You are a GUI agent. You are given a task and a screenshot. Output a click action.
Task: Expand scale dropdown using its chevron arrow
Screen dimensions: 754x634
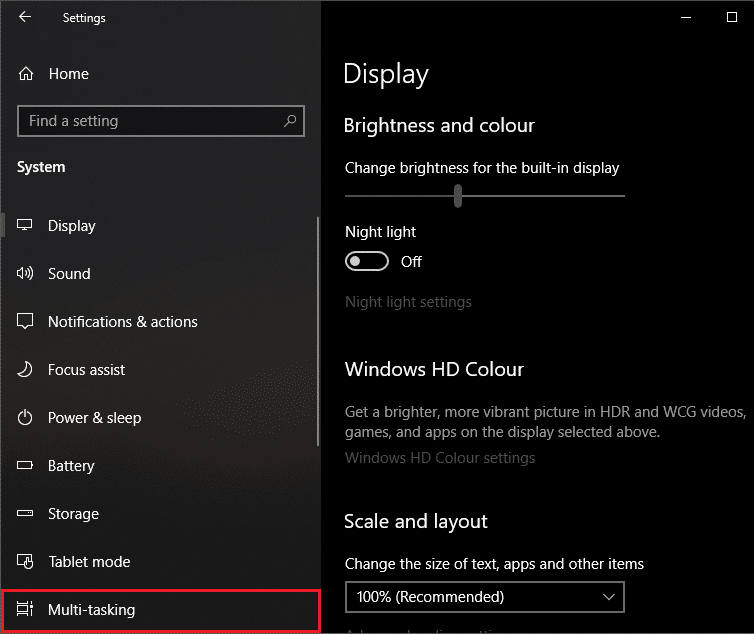pyautogui.click(x=609, y=597)
